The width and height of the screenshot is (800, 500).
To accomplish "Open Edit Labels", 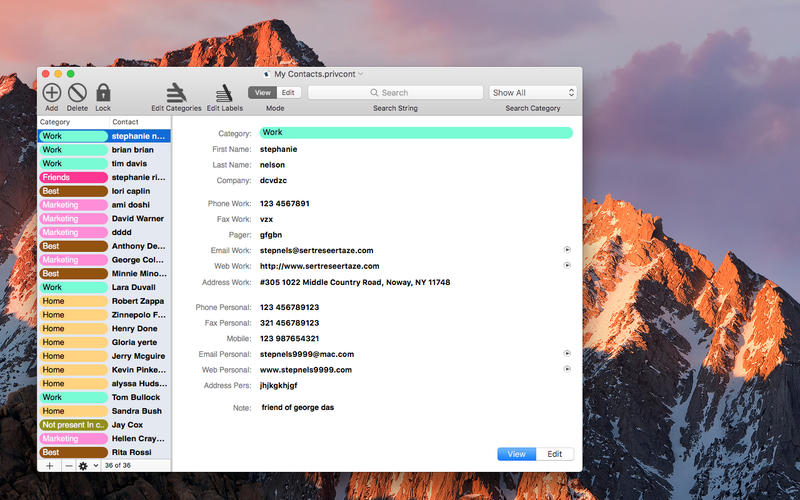I will click(224, 93).
